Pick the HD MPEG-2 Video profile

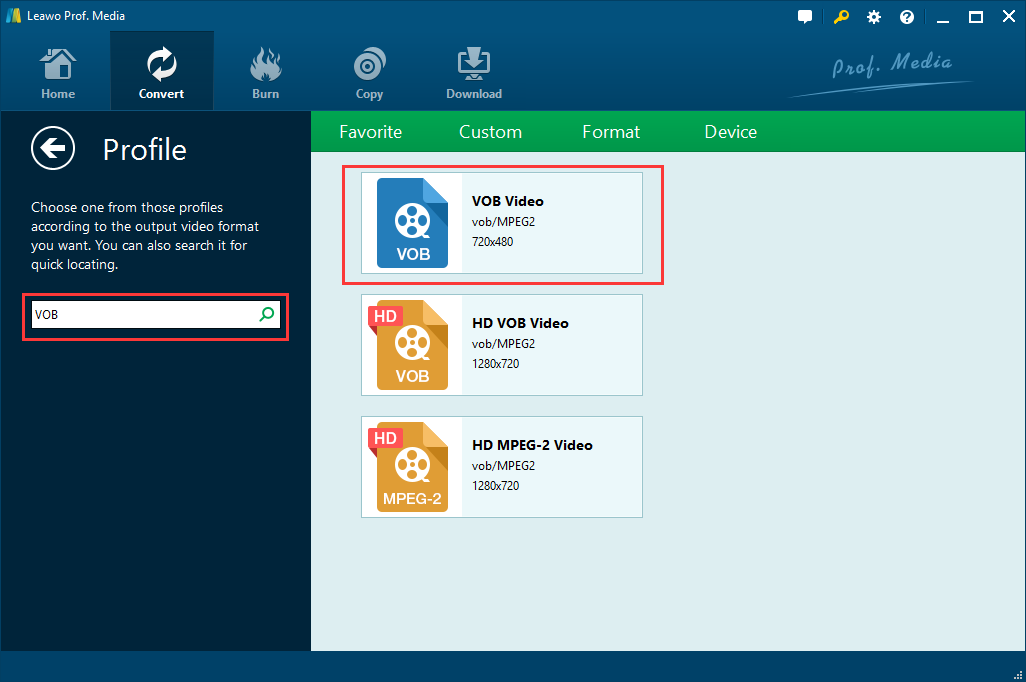(x=502, y=467)
